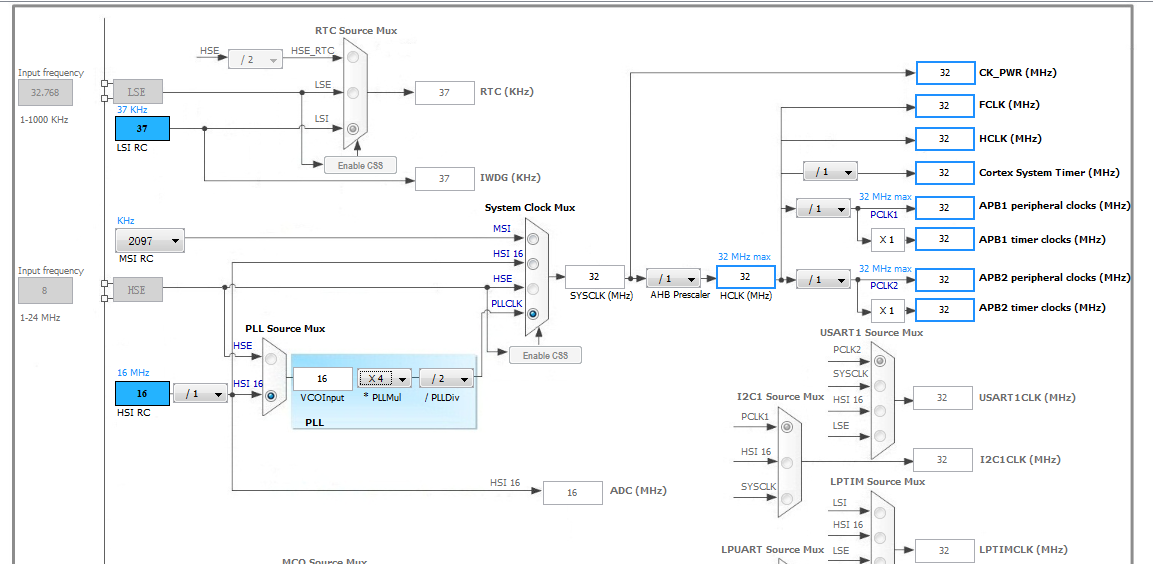This screenshot has width=1153, height=564.
Task: Select LSE in the RTC Source Mux
Action: [353, 93]
